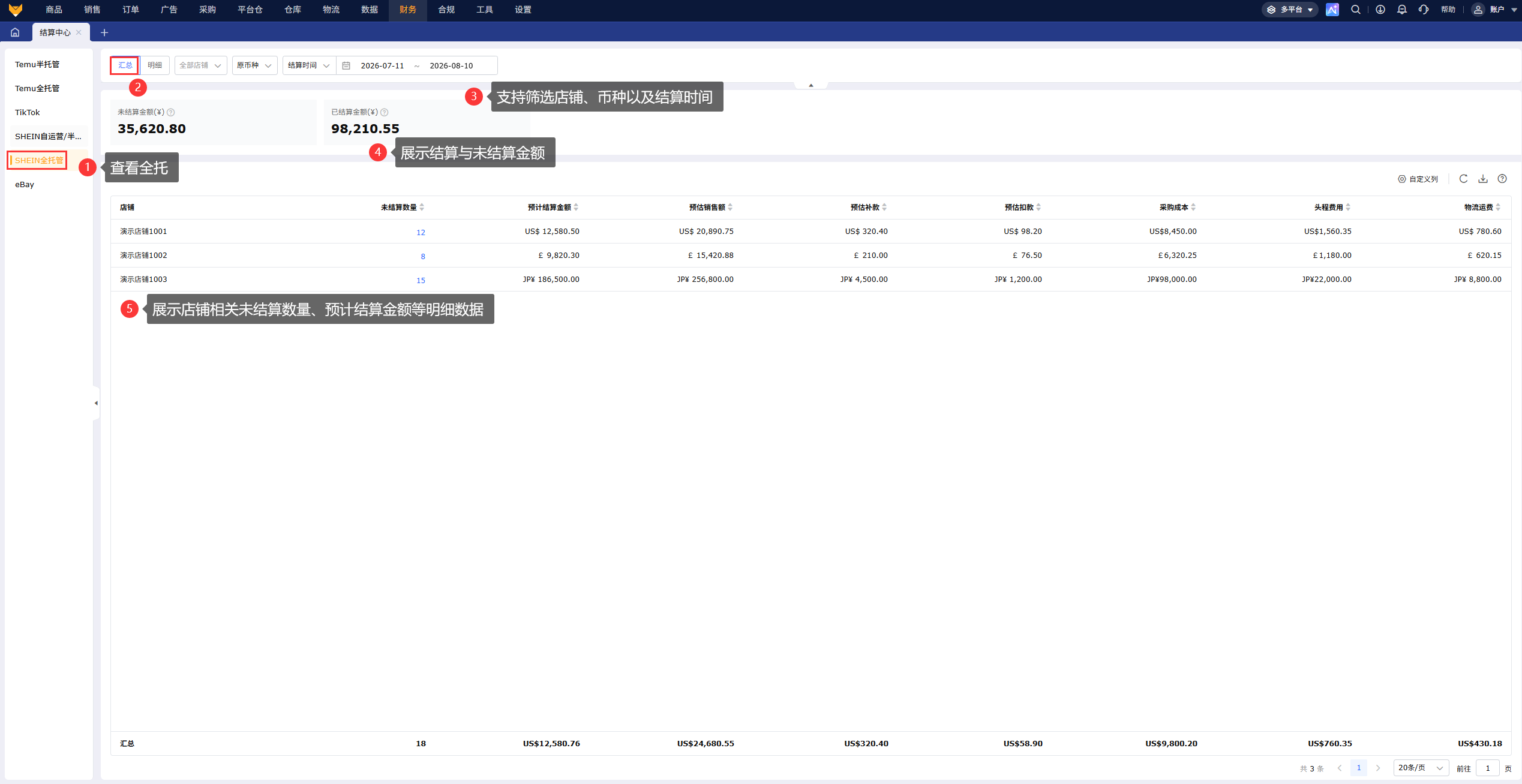Go to next page arrow
Viewport: 1522px width, 784px height.
tap(1378, 768)
